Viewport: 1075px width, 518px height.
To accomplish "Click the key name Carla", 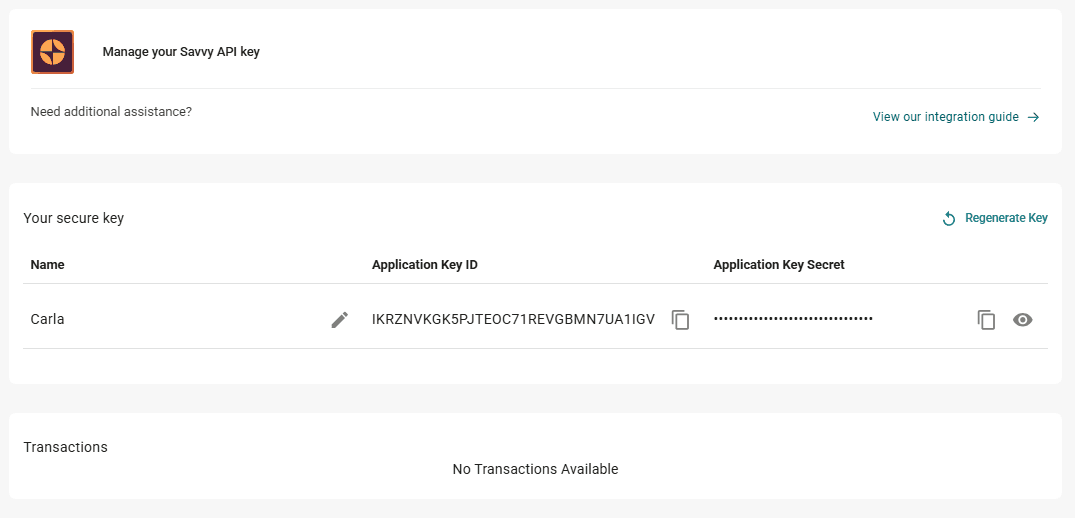I will point(48,320).
